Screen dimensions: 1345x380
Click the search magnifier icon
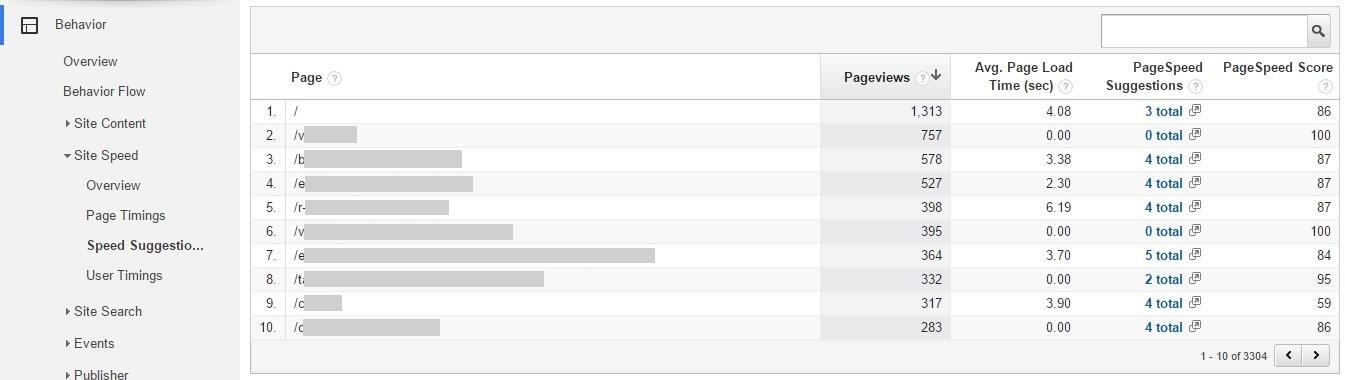pos(1319,31)
